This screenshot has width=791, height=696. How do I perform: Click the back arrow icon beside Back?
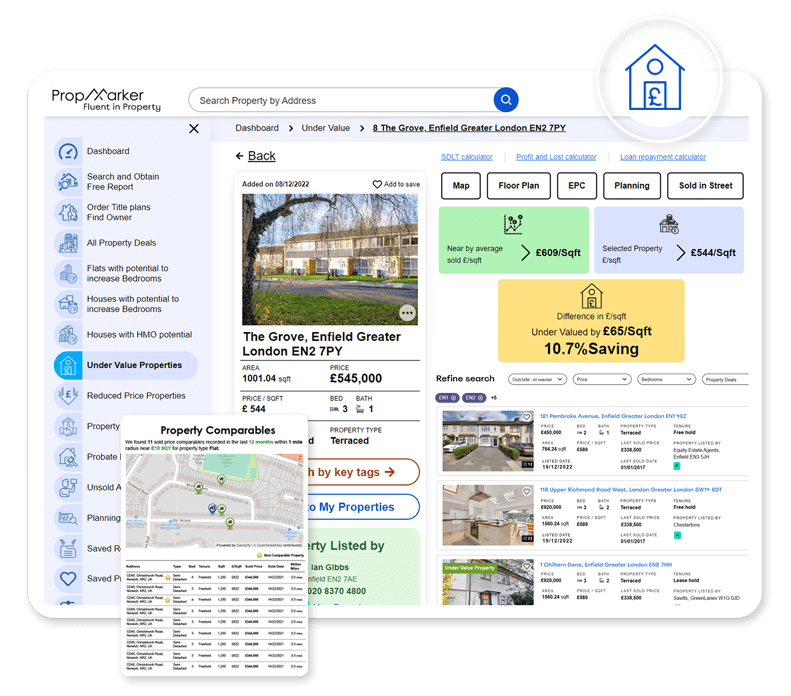tap(240, 156)
